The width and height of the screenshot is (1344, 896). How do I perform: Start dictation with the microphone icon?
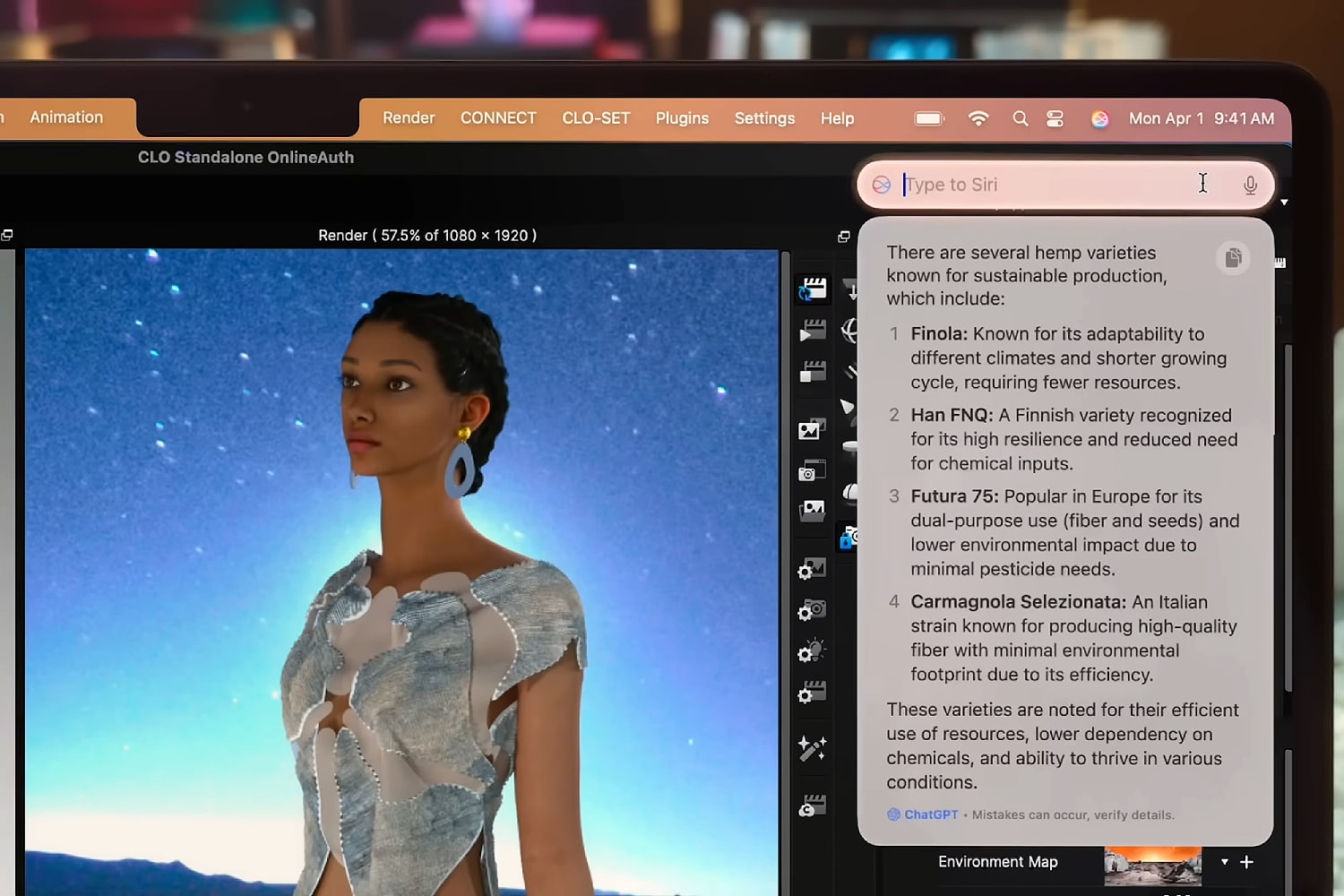pyautogui.click(x=1250, y=185)
